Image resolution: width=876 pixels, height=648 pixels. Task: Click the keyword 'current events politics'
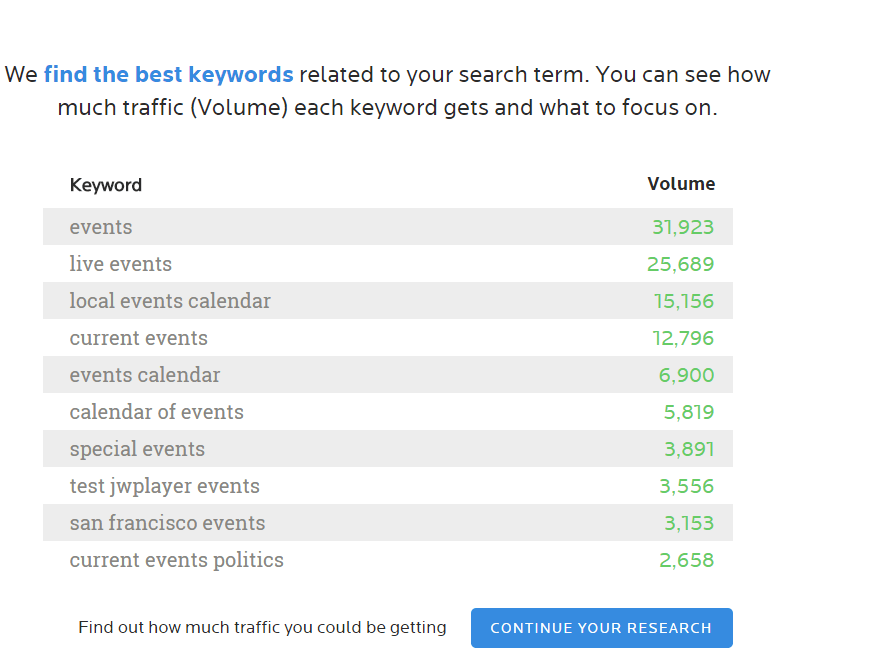click(x=177, y=560)
